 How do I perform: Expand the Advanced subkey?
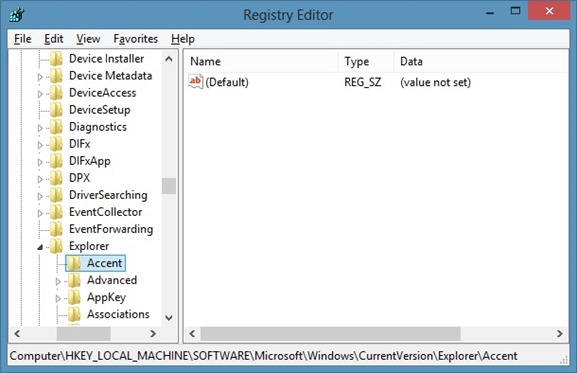point(58,282)
